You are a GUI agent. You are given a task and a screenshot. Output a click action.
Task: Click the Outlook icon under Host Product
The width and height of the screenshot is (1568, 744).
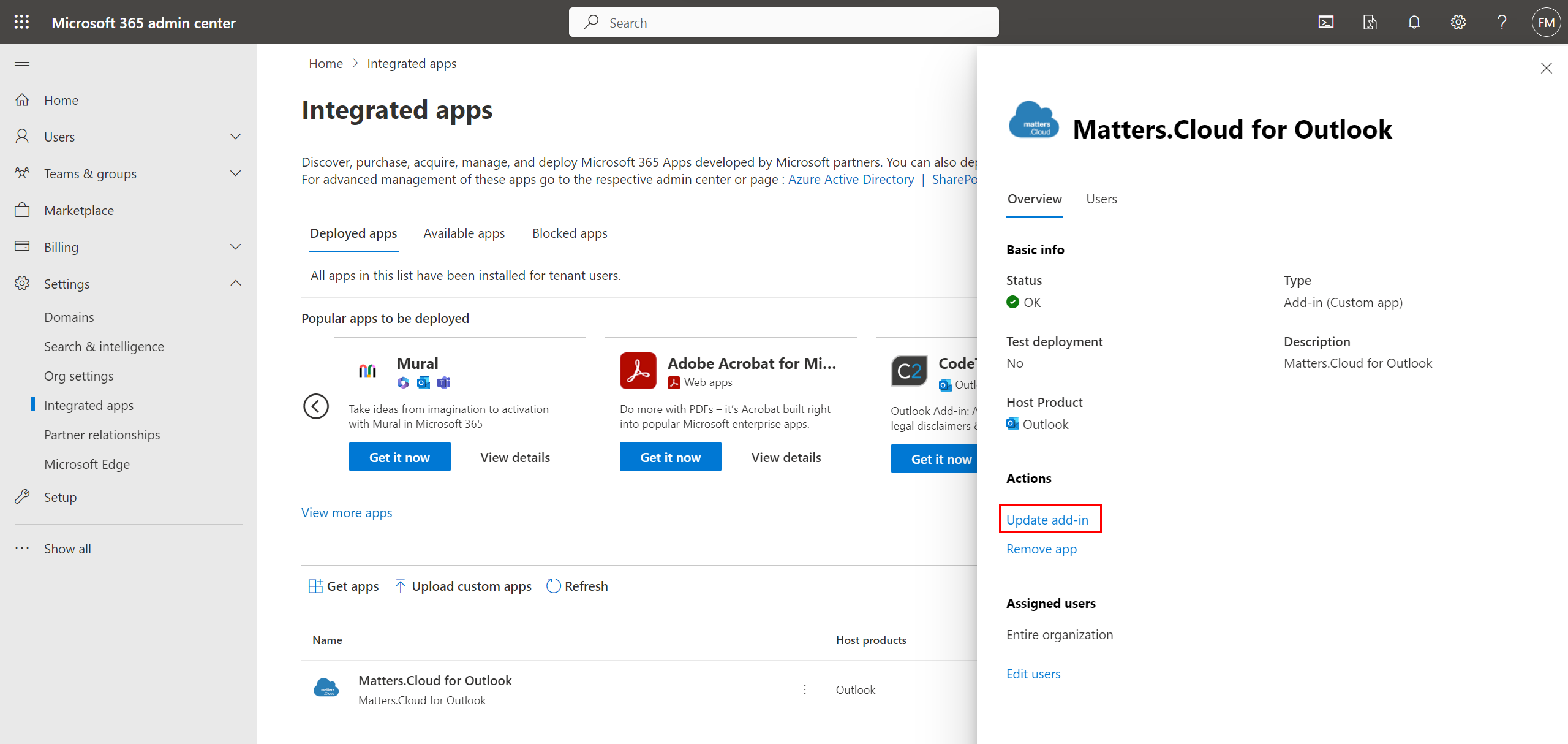(x=1013, y=423)
